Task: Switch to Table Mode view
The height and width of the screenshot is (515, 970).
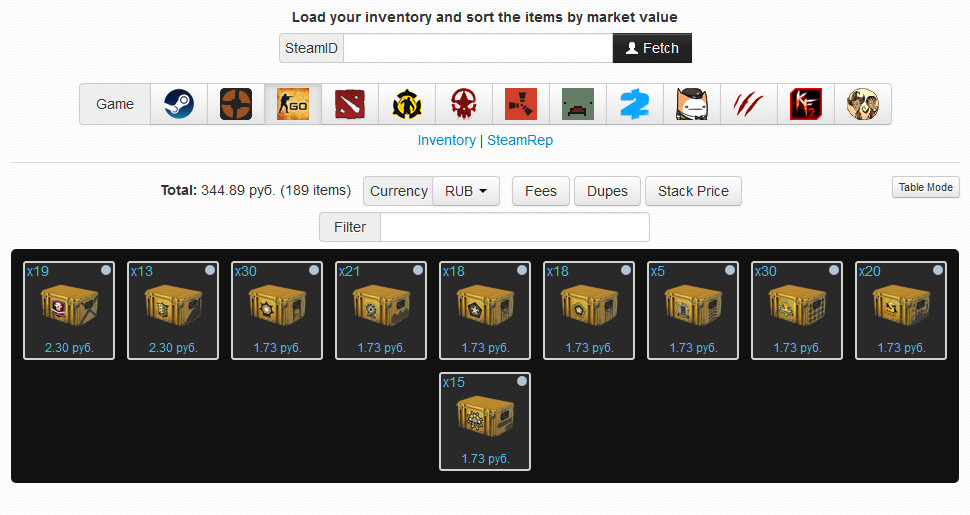Action: tap(925, 187)
